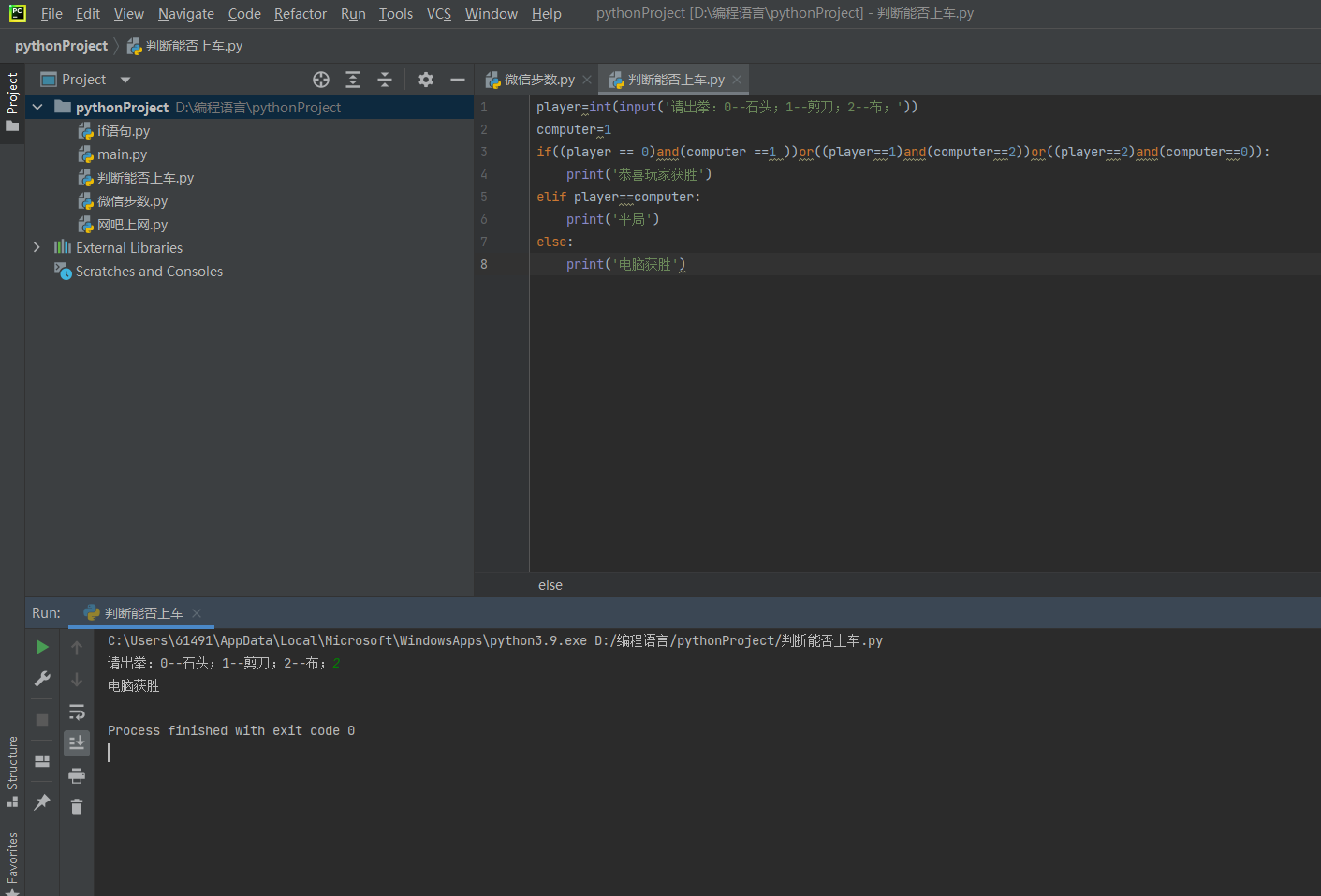1321x896 pixels.
Task: Open the Navigate menu
Action: tap(186, 14)
